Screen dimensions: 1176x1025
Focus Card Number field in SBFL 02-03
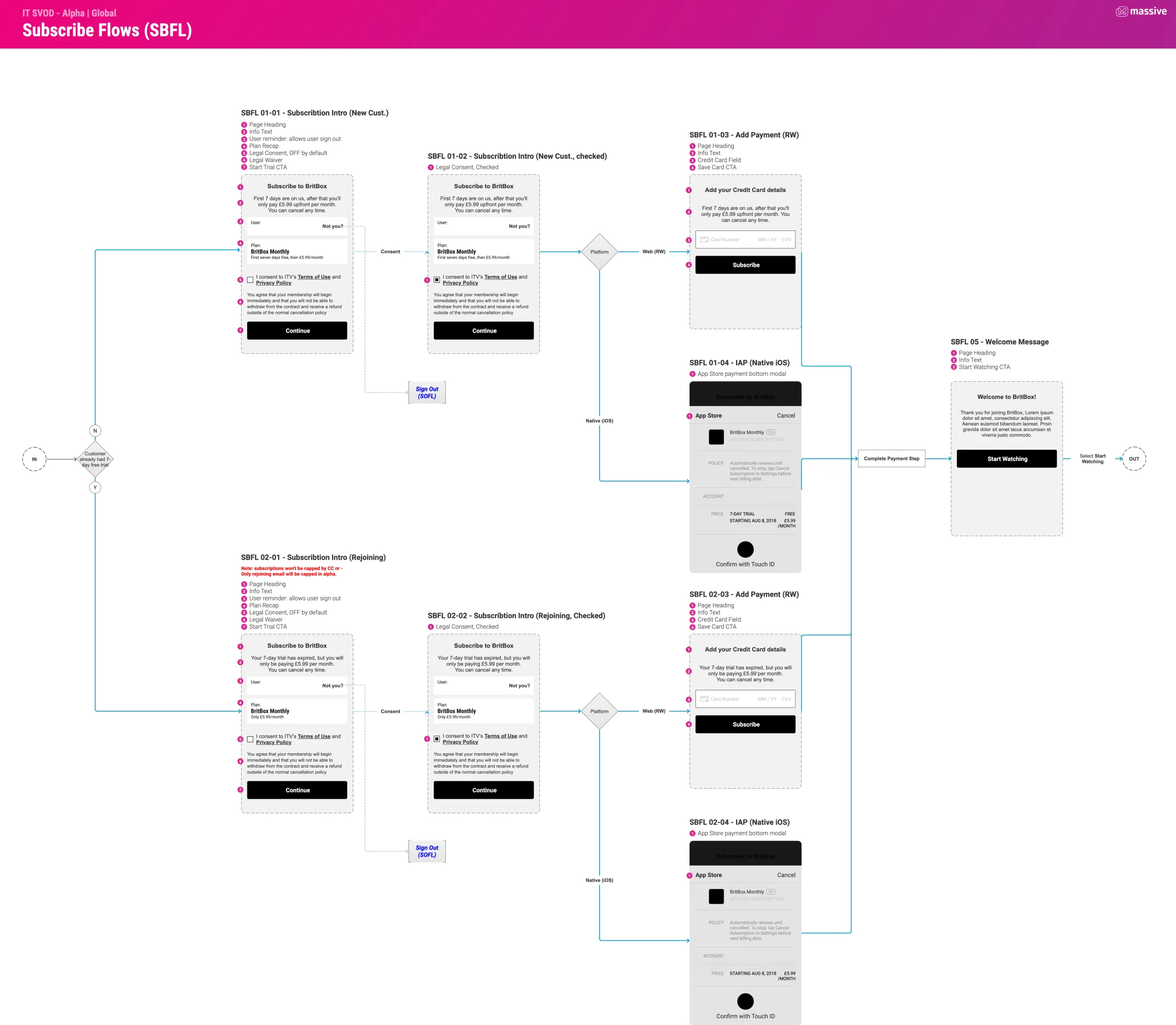pos(725,699)
